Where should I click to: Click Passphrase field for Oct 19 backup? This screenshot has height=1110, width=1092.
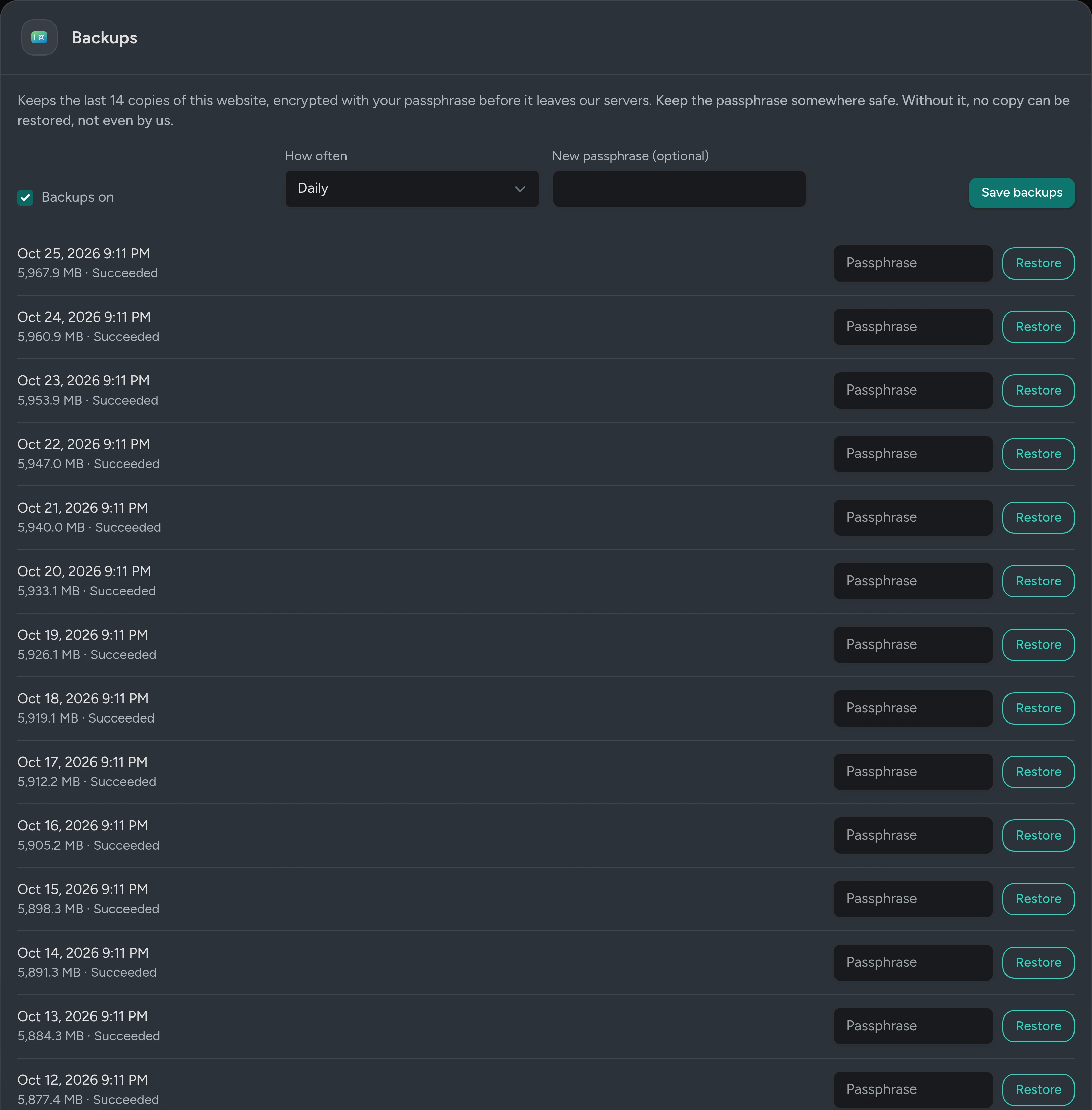(913, 645)
